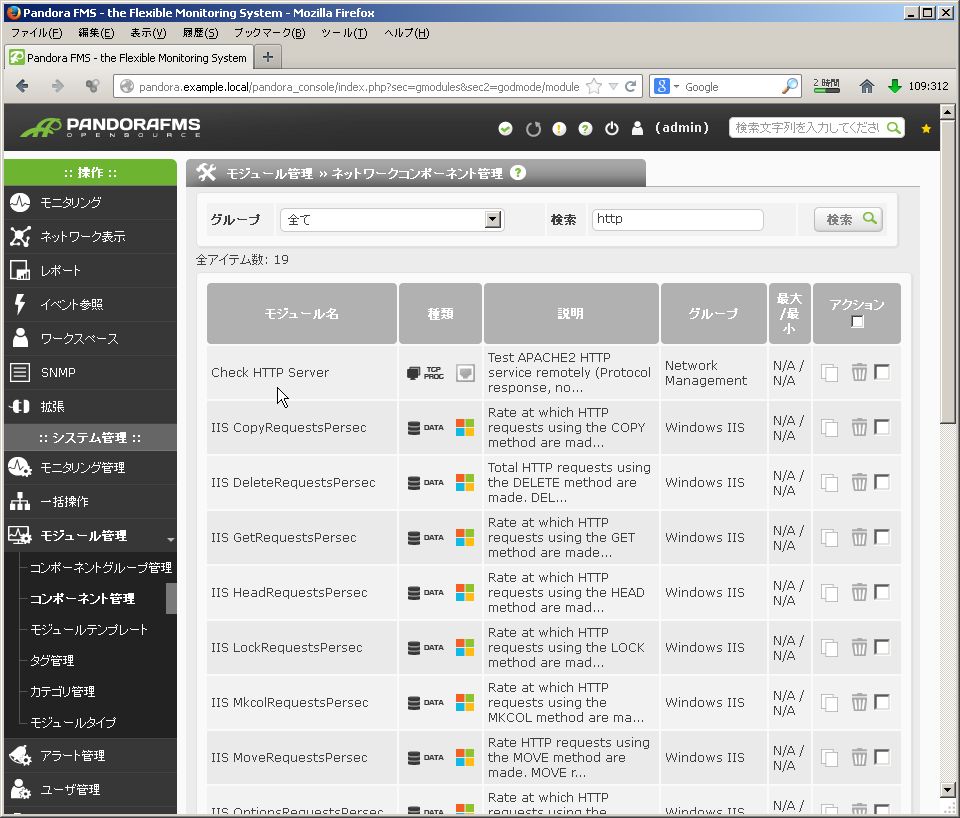Delete the IIS CopyRequestsPersec component

click(859, 427)
